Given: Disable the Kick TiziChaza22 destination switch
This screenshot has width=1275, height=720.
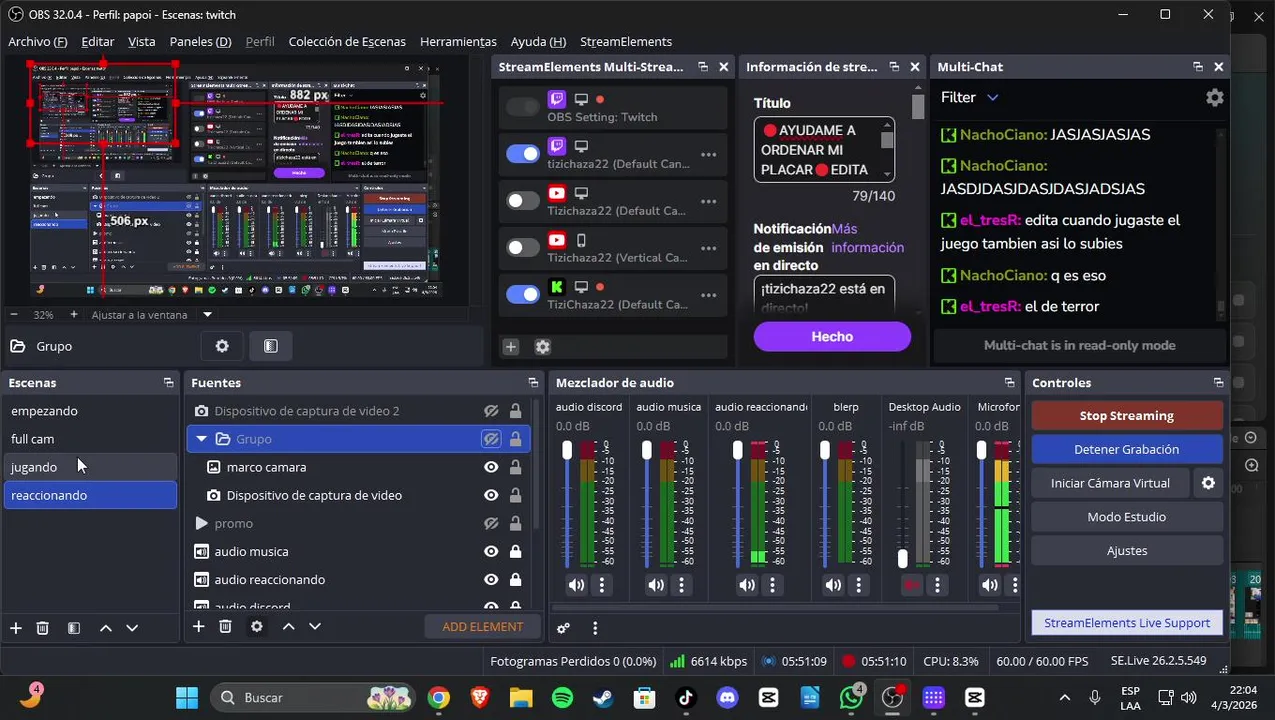Looking at the screenshot, I should (x=522, y=294).
